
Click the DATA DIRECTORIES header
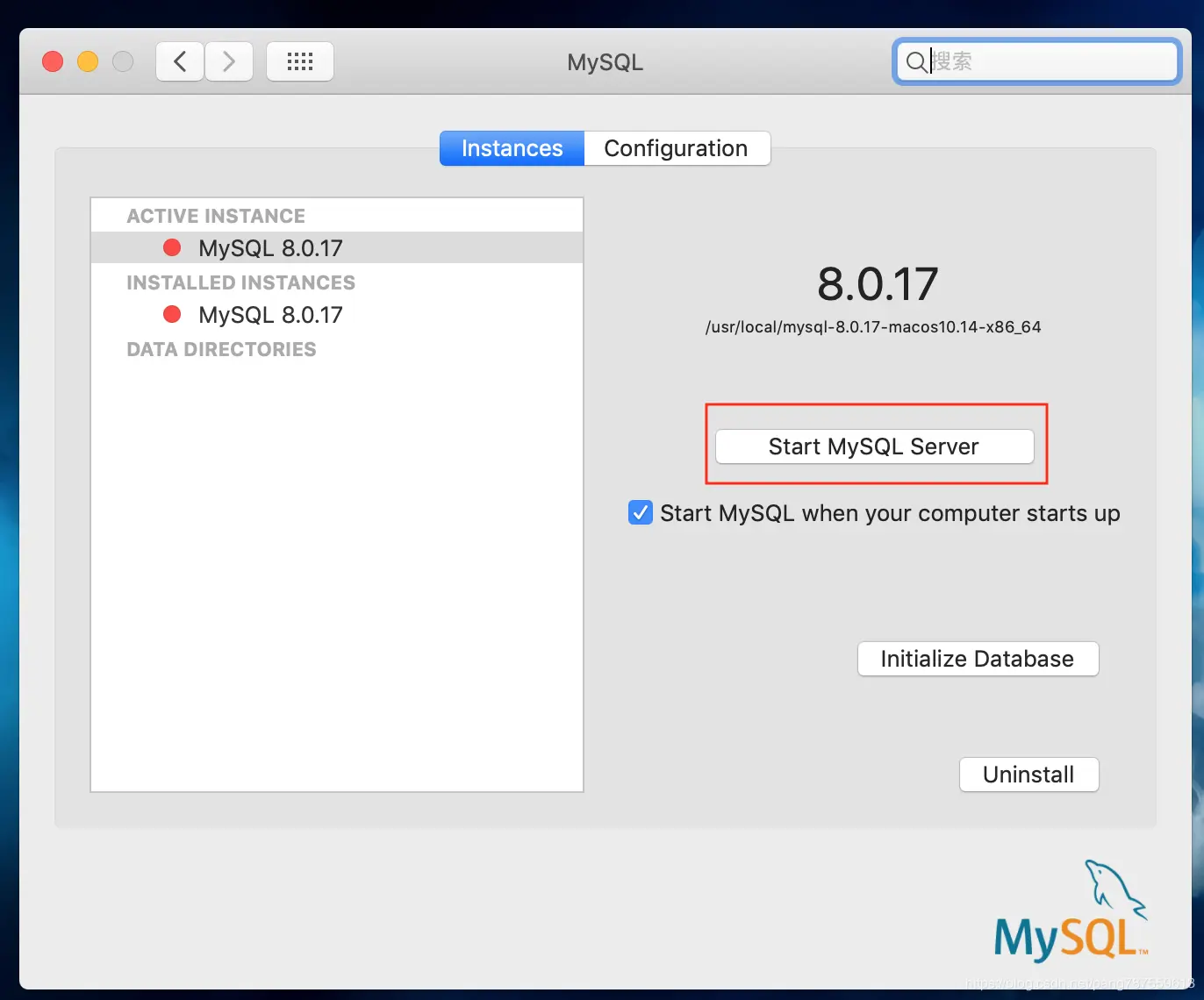[221, 349]
